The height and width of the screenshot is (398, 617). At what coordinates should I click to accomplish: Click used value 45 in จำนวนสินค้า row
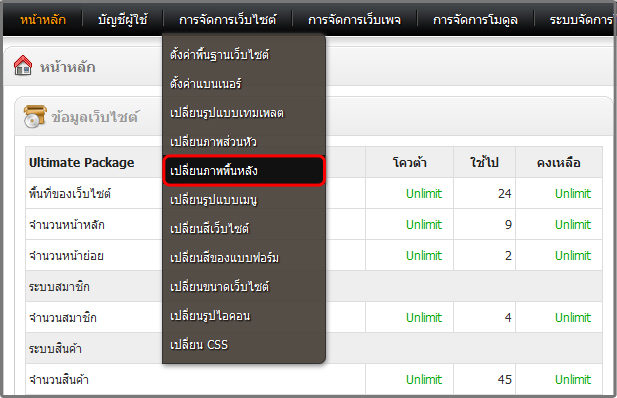[x=505, y=379]
